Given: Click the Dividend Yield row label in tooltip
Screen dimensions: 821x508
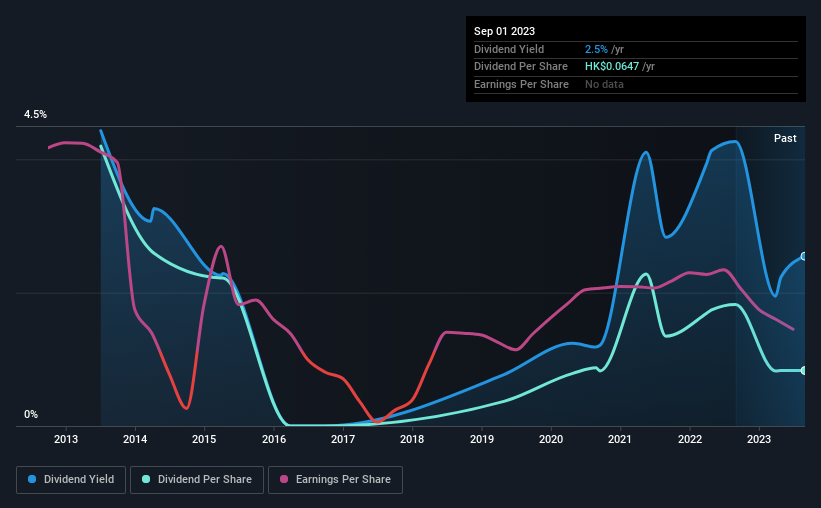Looking at the screenshot, I should (509, 49).
